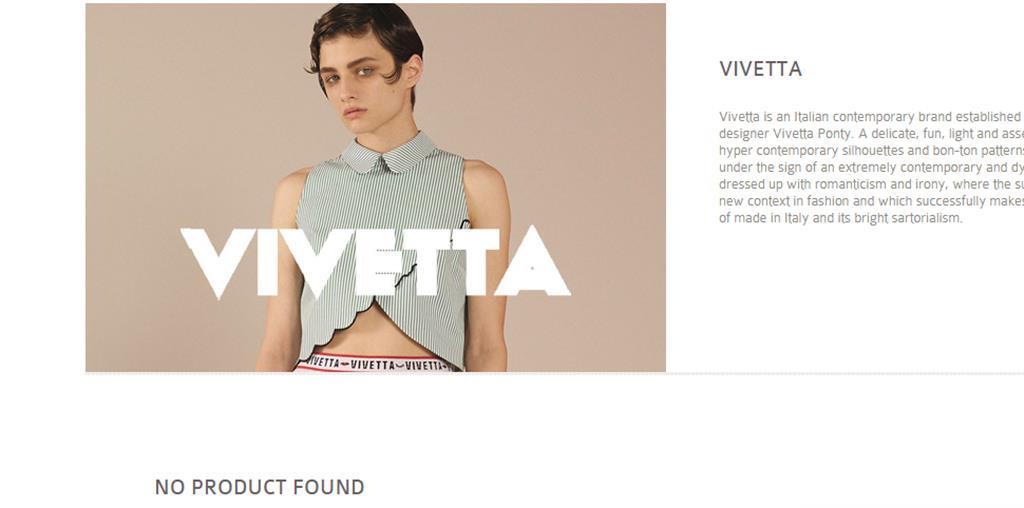1024x508 pixels.
Task: Click 'under the sign of an extremely' line
Action: click(x=871, y=168)
